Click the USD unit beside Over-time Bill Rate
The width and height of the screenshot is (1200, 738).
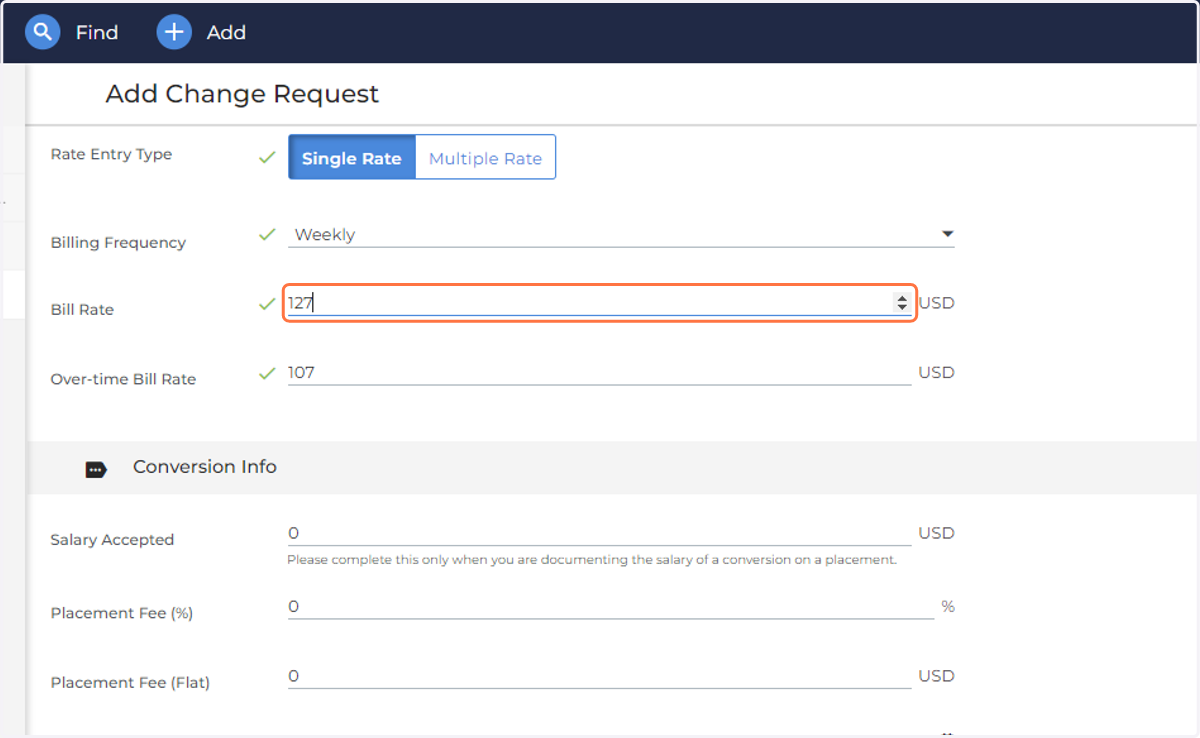(x=937, y=372)
